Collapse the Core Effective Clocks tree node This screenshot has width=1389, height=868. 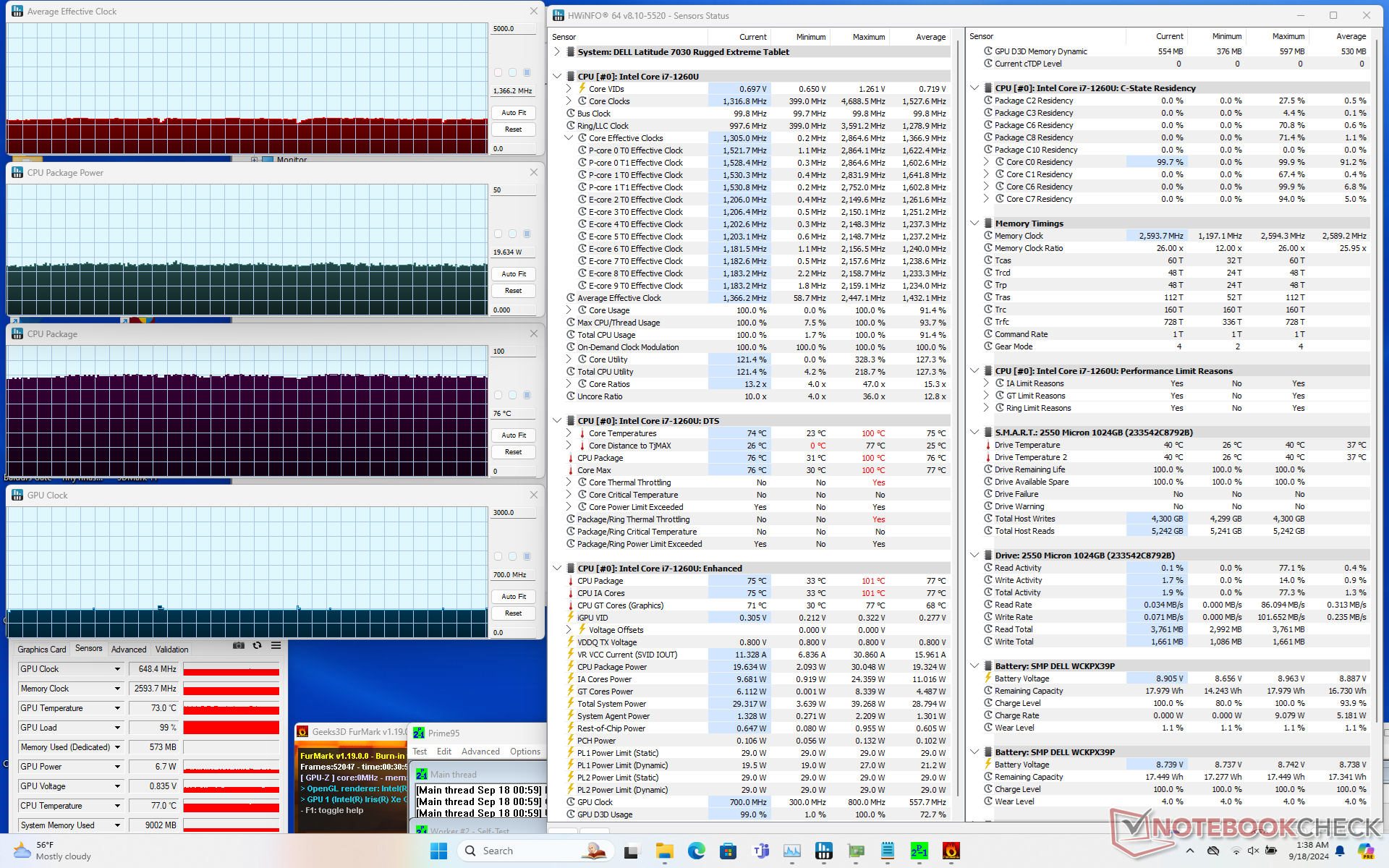tap(569, 138)
